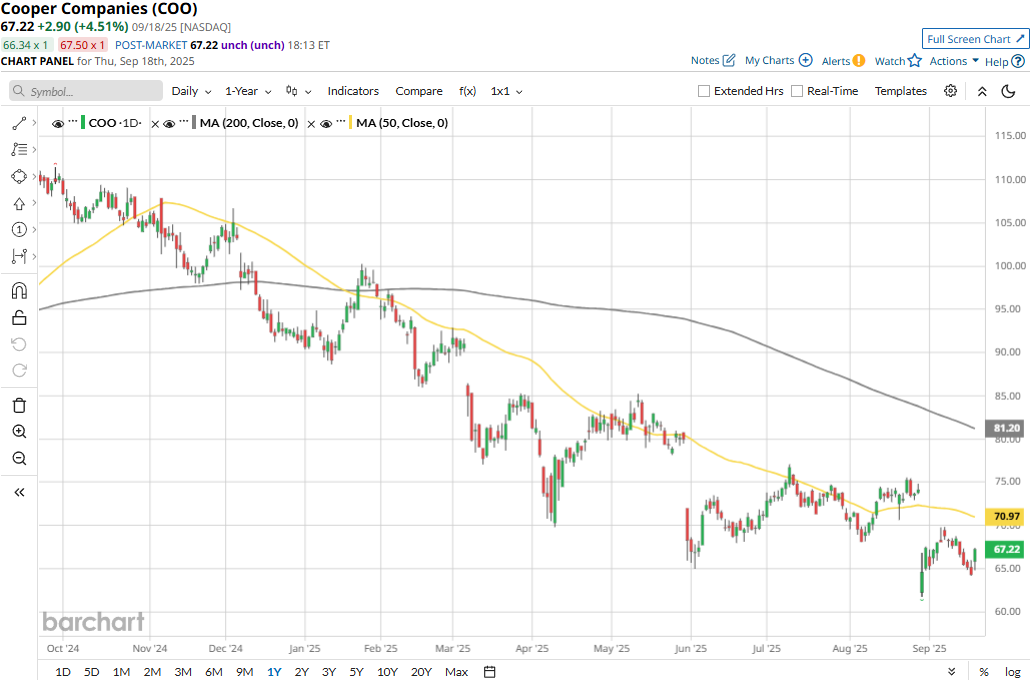Open the calendar date range icon
Screen dimensions: 1031x680
click(x=489, y=671)
